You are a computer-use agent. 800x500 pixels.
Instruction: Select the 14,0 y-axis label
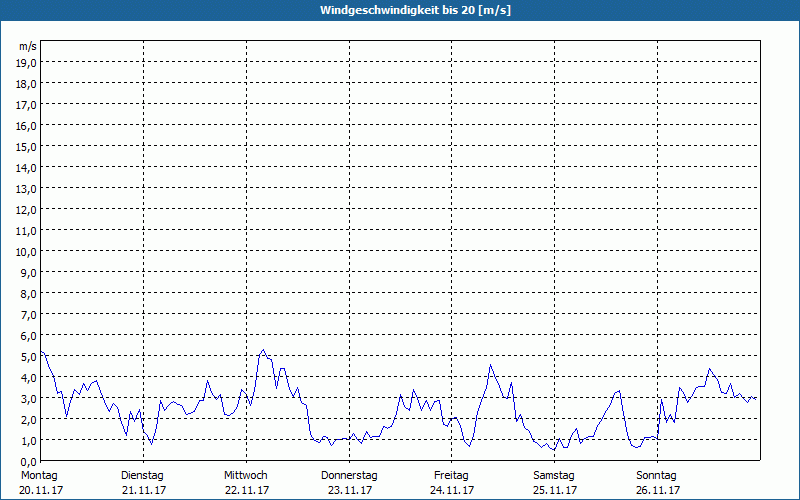click(x=27, y=168)
